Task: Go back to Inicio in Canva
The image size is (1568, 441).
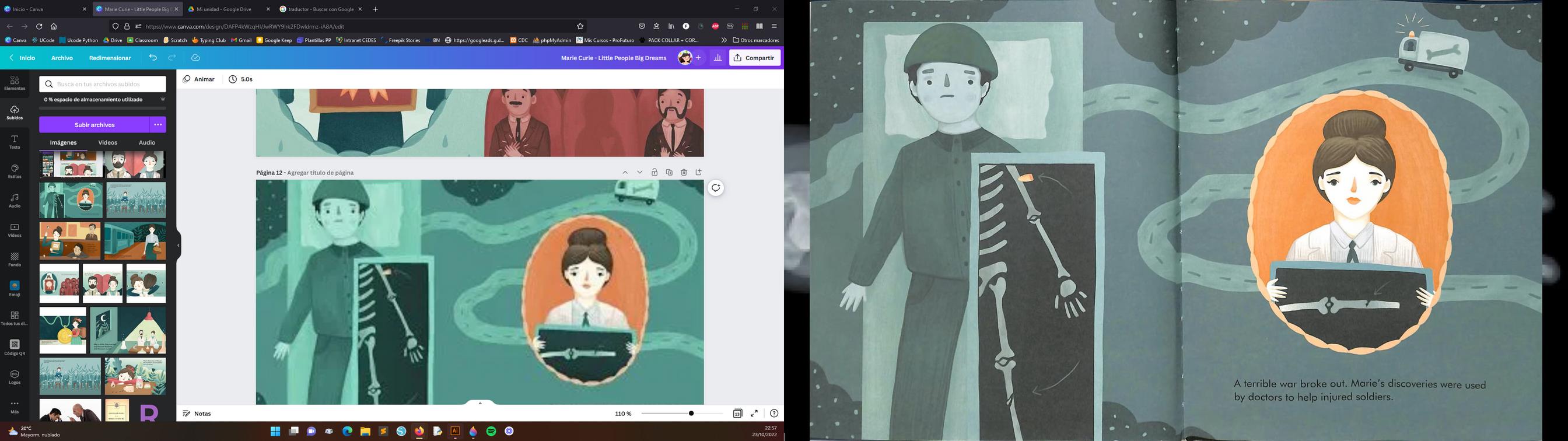Action: tap(22, 58)
